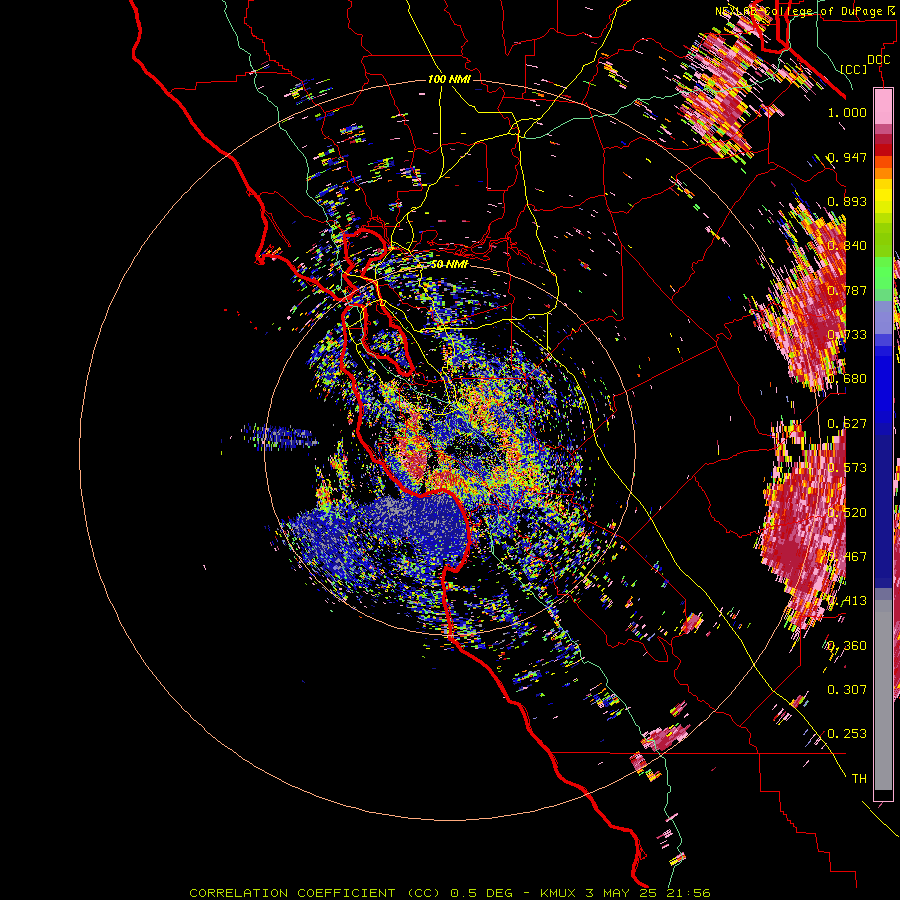The width and height of the screenshot is (900, 900).
Task: Click the 0.467 legend value
Action: click(847, 557)
